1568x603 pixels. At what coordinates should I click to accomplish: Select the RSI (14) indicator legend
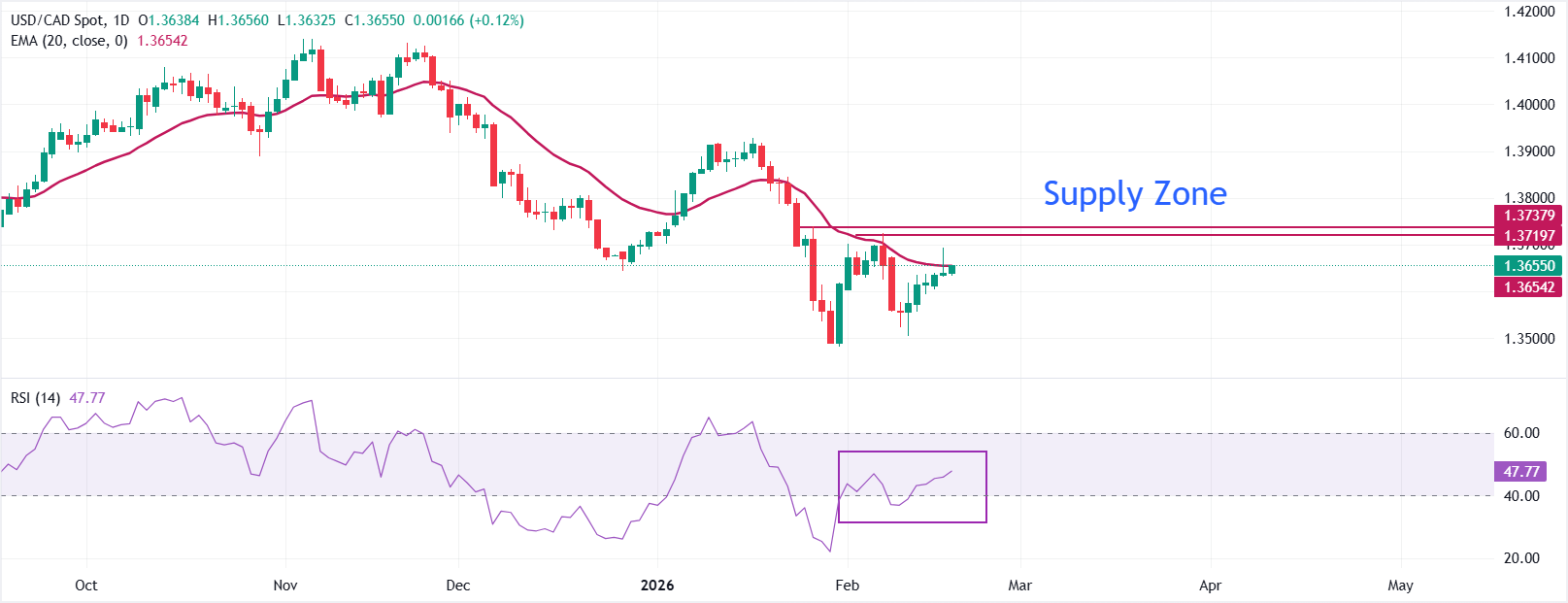pos(35,398)
